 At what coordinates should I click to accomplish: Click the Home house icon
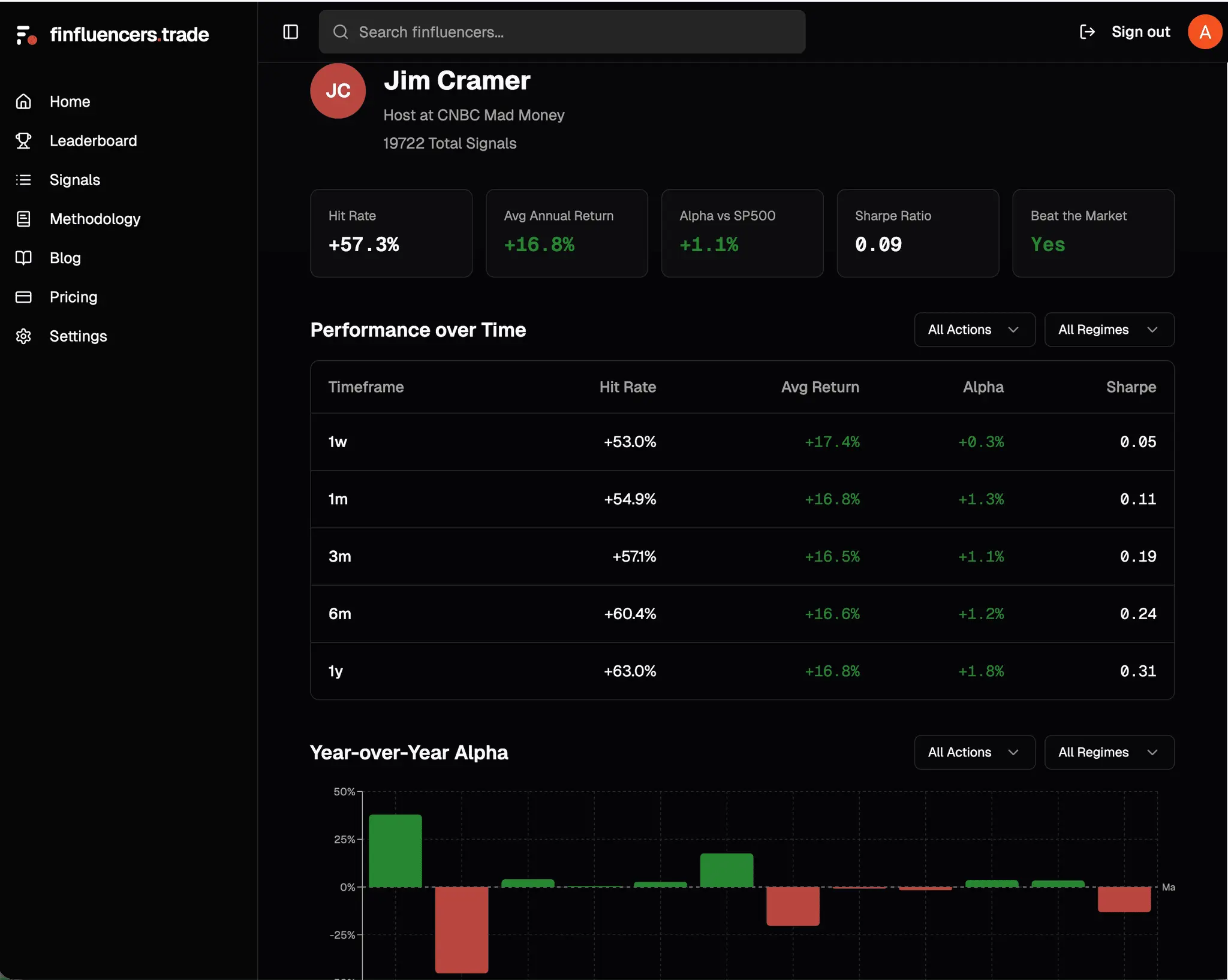(x=23, y=102)
